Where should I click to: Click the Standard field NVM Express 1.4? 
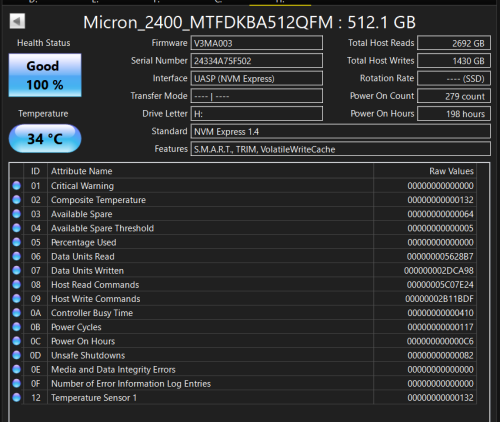click(x=341, y=131)
